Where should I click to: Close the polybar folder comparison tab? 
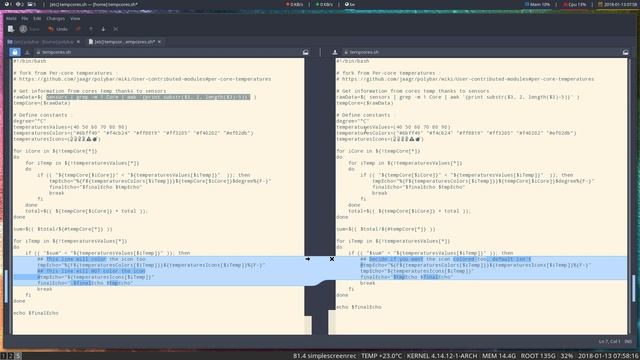coord(78,42)
